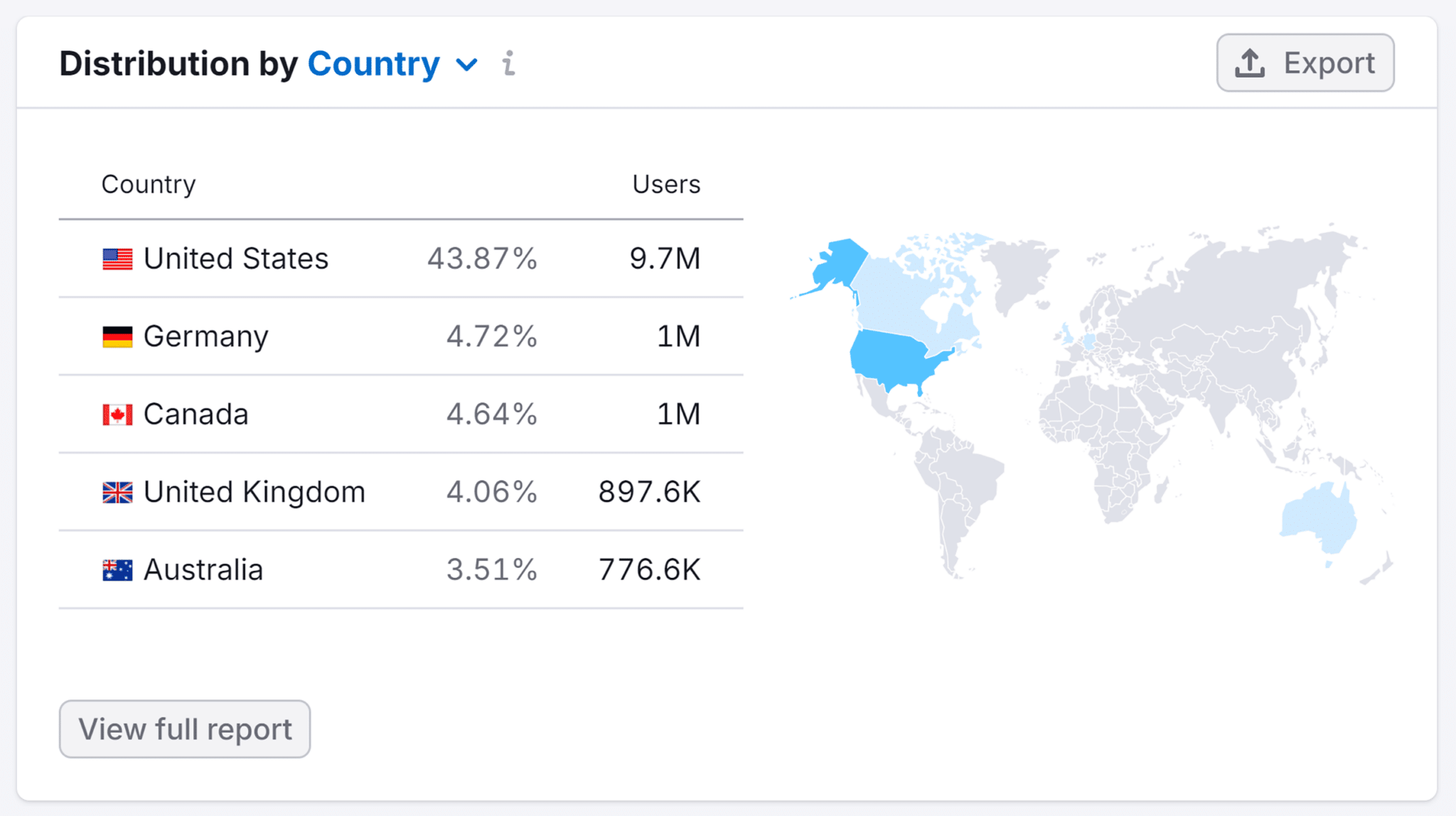
Task: Click Australia on the world map
Action: tap(1319, 519)
